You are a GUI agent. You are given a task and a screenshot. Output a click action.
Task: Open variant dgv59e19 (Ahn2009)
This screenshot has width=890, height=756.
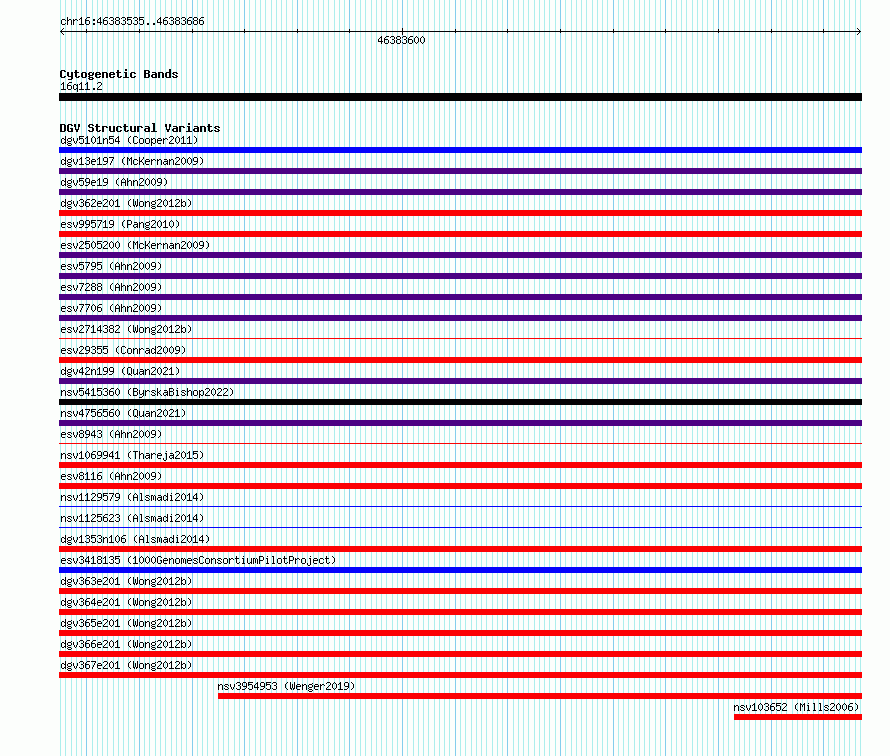pyautogui.click(x=114, y=182)
